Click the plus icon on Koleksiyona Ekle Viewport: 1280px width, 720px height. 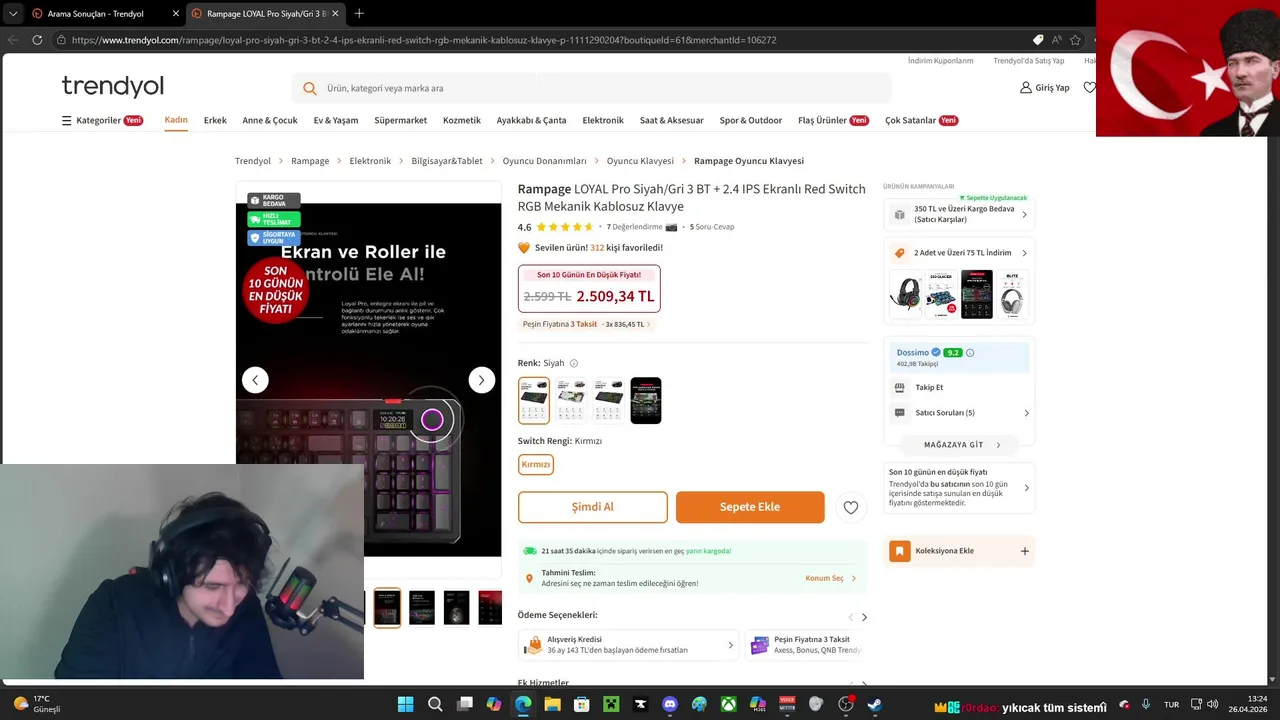(x=1024, y=551)
